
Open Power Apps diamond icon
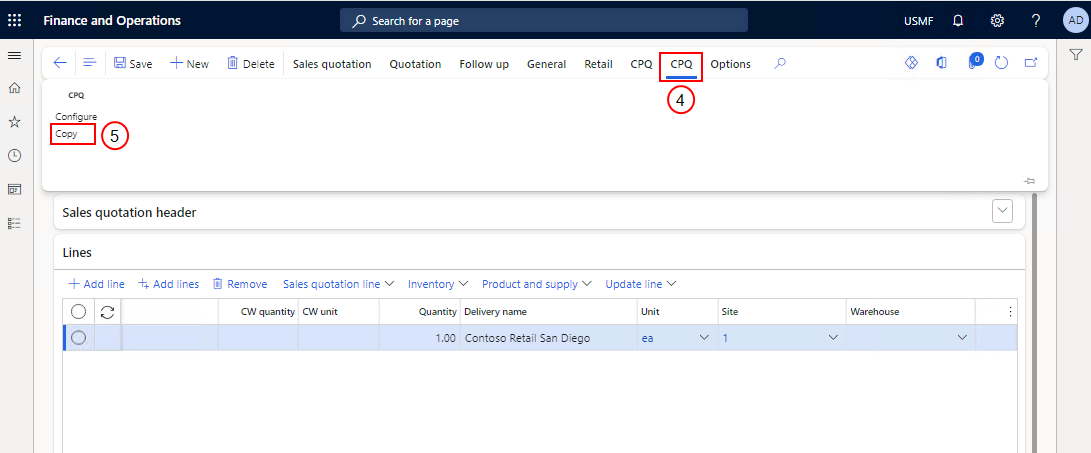coord(911,63)
